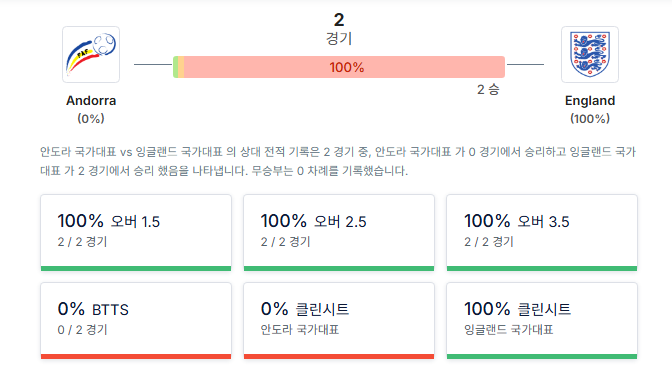
Task: Open the 0% BTTS stat card
Action: click(136, 321)
